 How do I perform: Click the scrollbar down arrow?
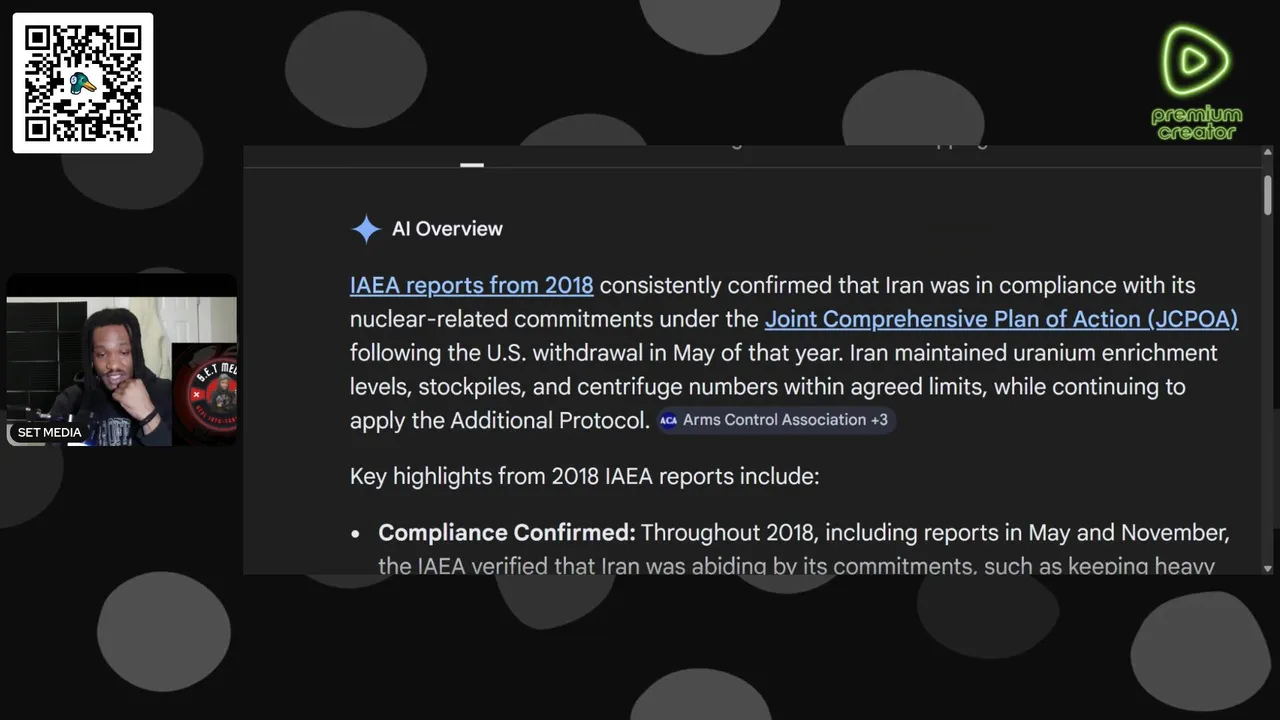click(x=1268, y=567)
